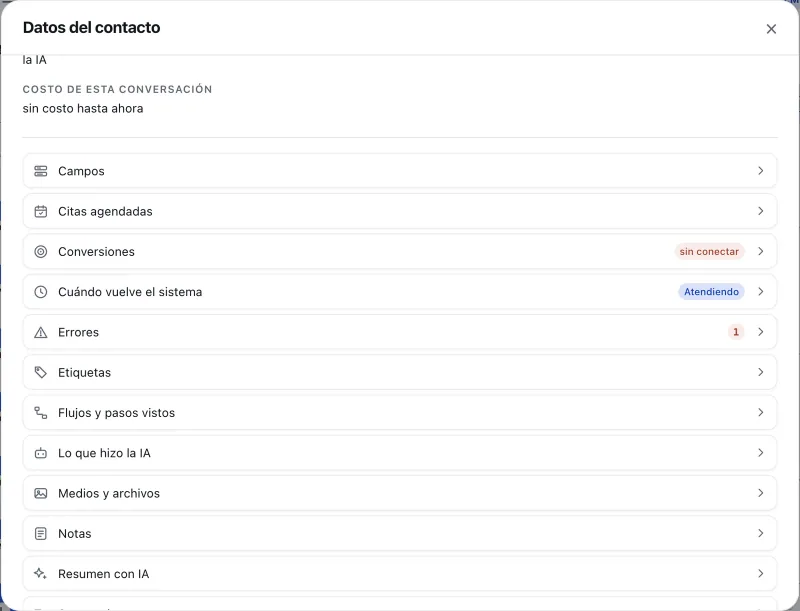Click the clock icon beside Cuándo vuelve el sistema
The height and width of the screenshot is (611, 800).
click(41, 292)
